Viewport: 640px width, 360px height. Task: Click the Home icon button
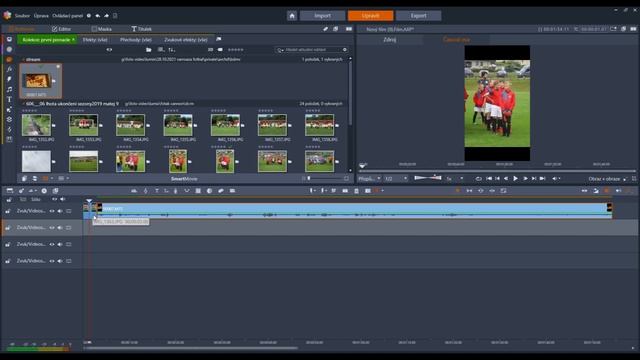point(292,16)
